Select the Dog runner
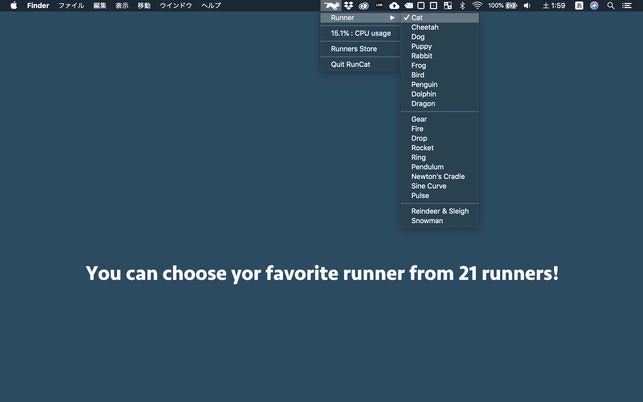 (440, 37)
